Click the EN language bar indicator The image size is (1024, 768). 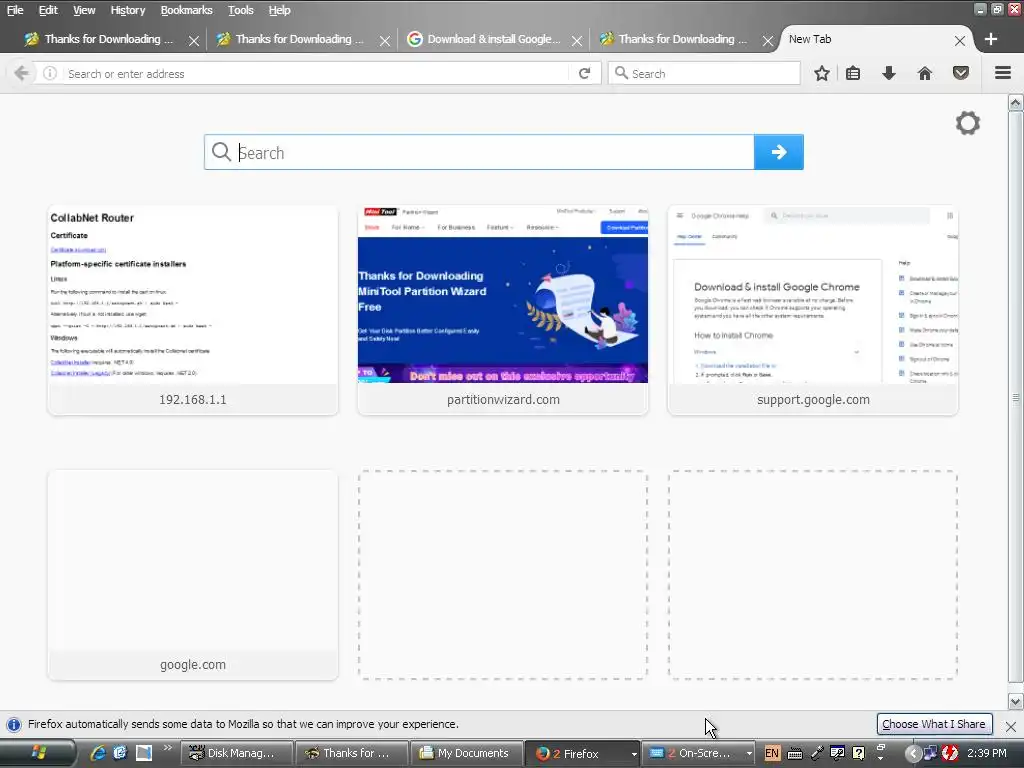(x=772, y=753)
